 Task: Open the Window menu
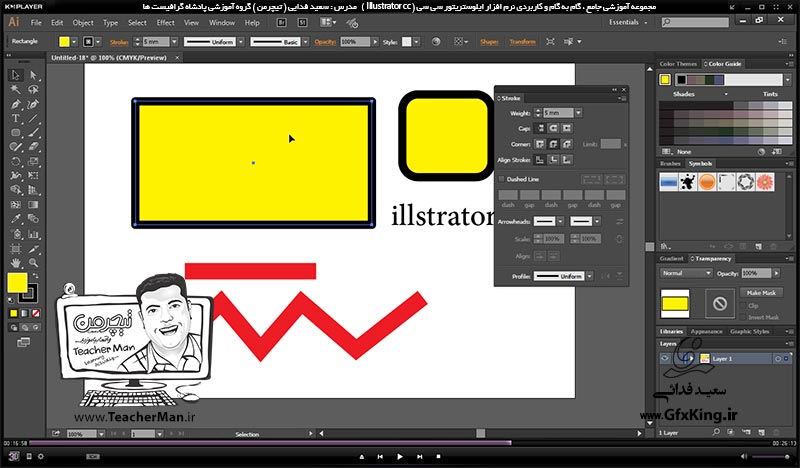tap(222, 22)
